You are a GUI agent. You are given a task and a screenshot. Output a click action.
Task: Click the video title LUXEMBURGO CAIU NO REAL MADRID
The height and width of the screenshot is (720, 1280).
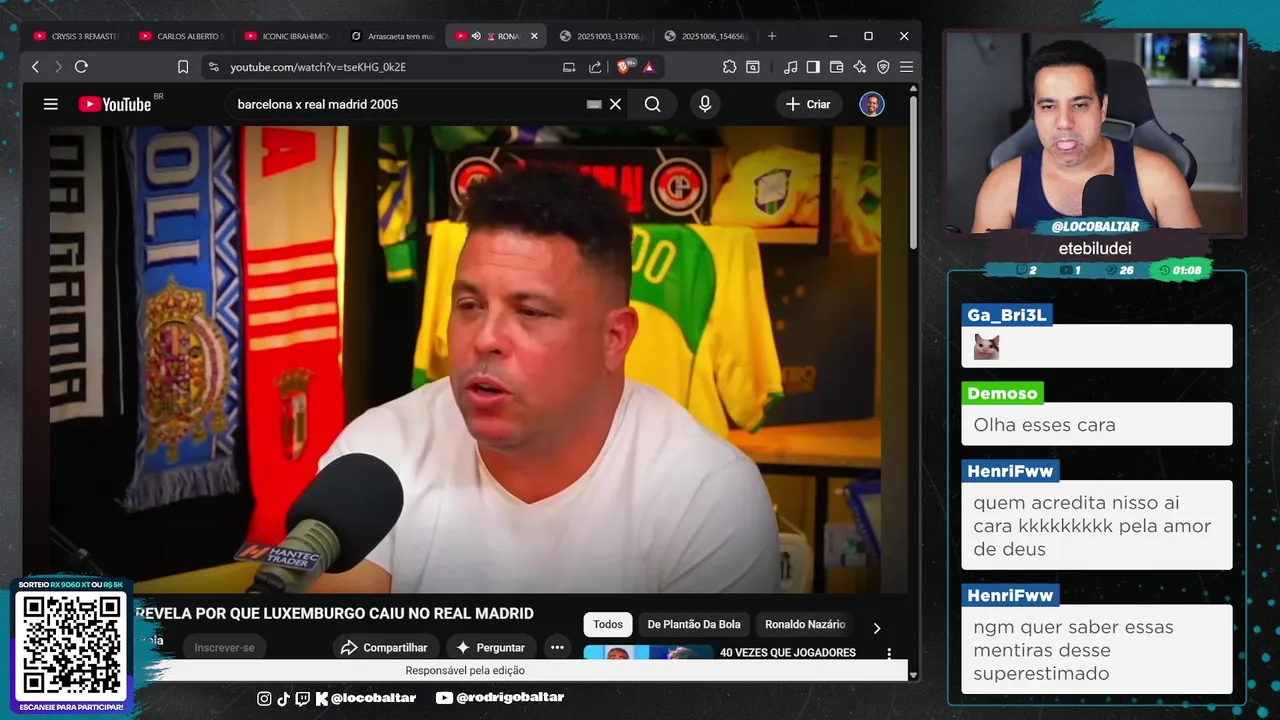pyautogui.click(x=334, y=613)
